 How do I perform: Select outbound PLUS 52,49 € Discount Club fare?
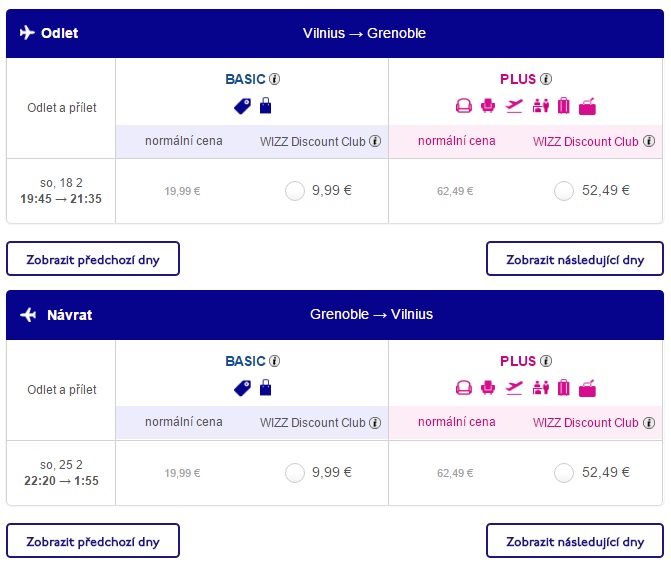pyautogui.click(x=564, y=191)
